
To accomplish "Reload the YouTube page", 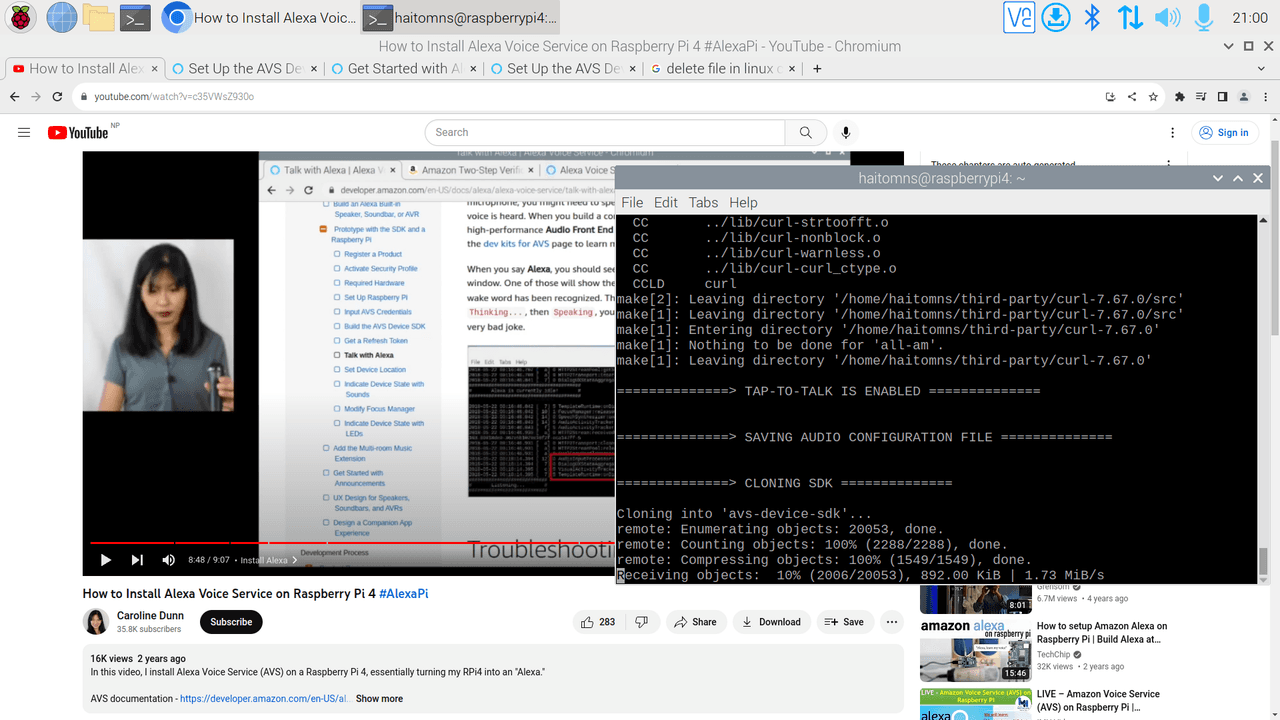I will tap(58, 97).
